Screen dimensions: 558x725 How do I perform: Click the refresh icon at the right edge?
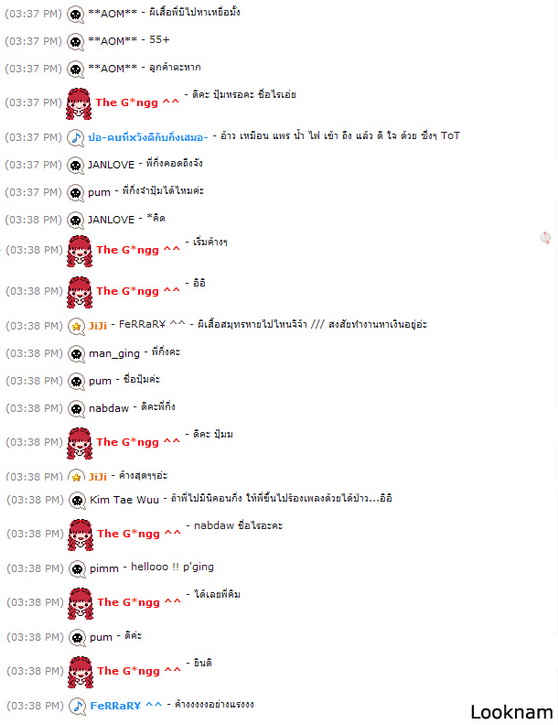[546, 238]
